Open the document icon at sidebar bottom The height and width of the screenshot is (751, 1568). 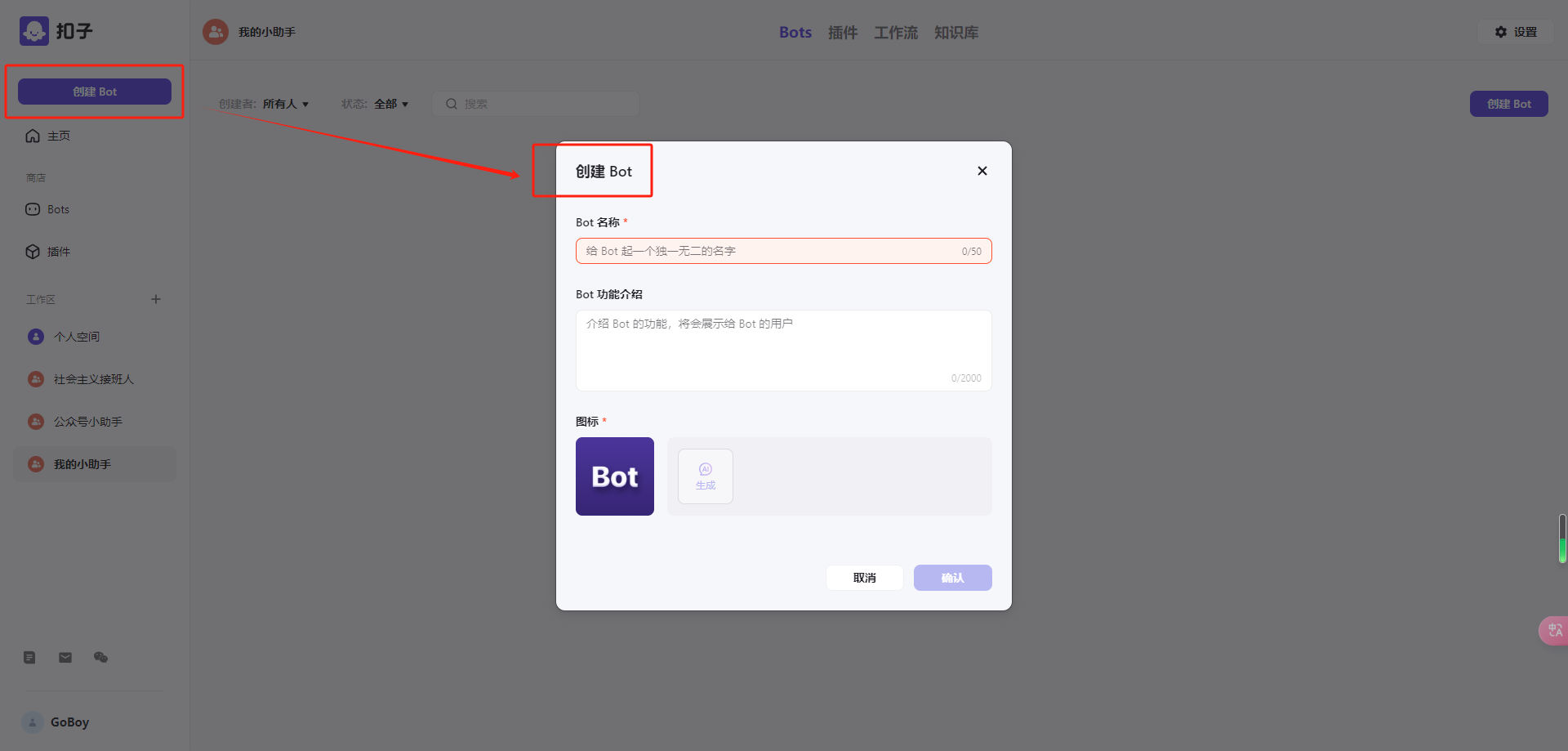(x=29, y=657)
